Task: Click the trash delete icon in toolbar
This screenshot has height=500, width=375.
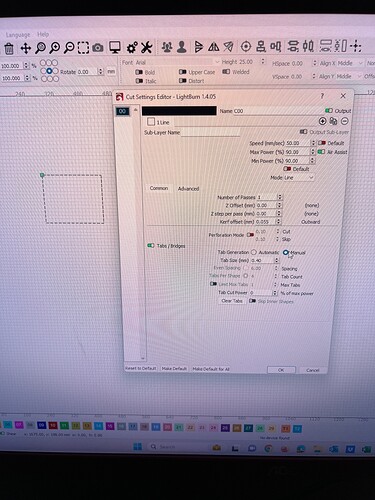Action: [x=9, y=49]
